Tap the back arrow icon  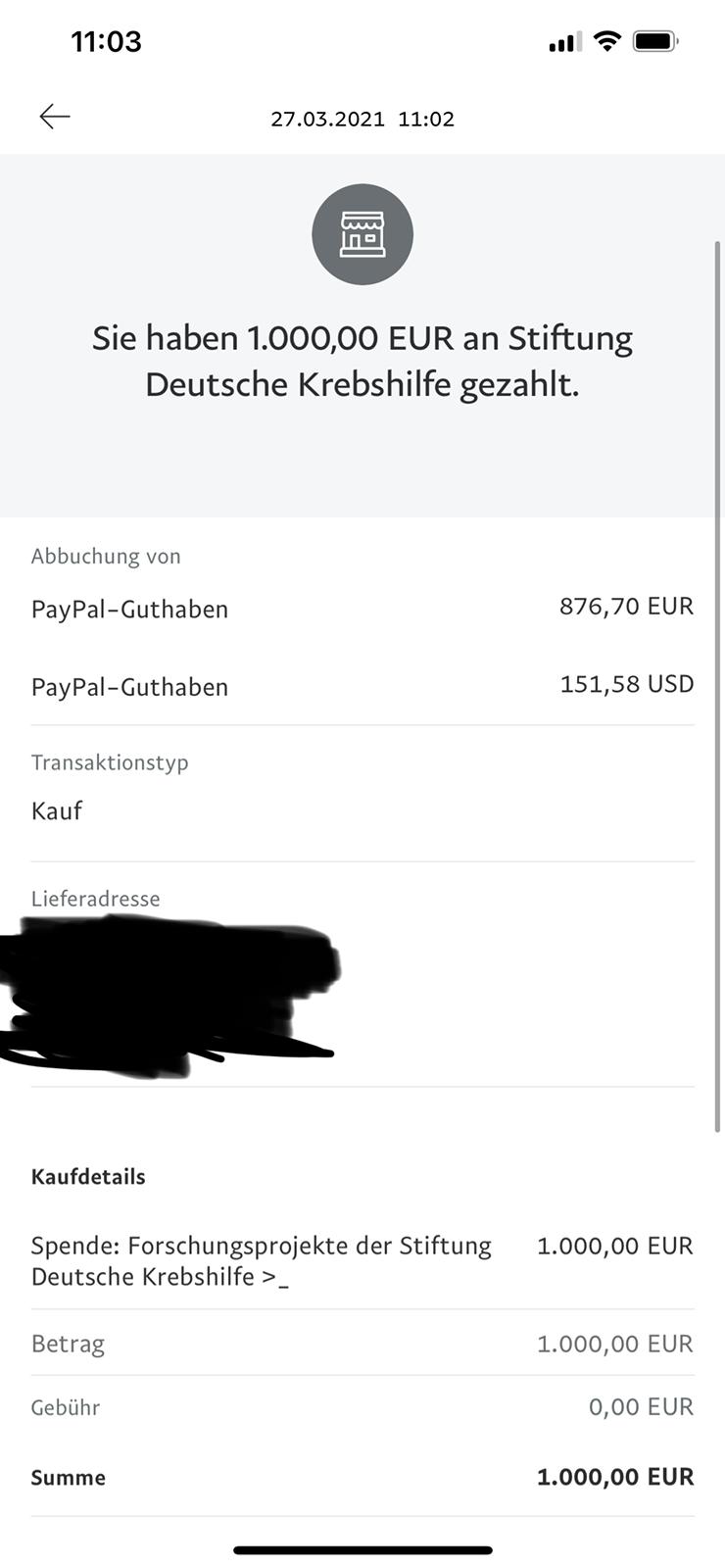(55, 118)
